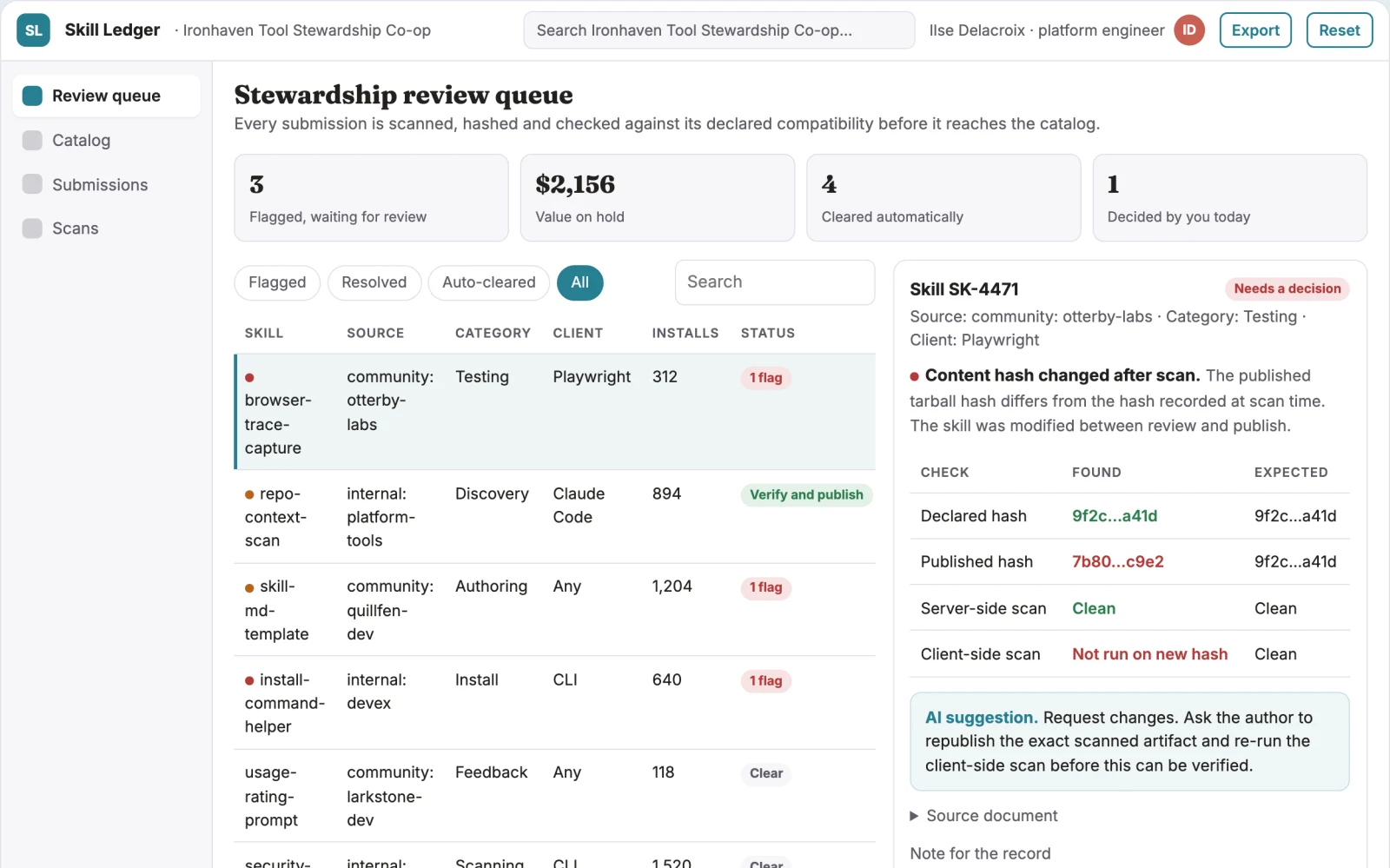
Task: Click the found declared hash 9f2c...a41d
Action: click(x=1114, y=516)
